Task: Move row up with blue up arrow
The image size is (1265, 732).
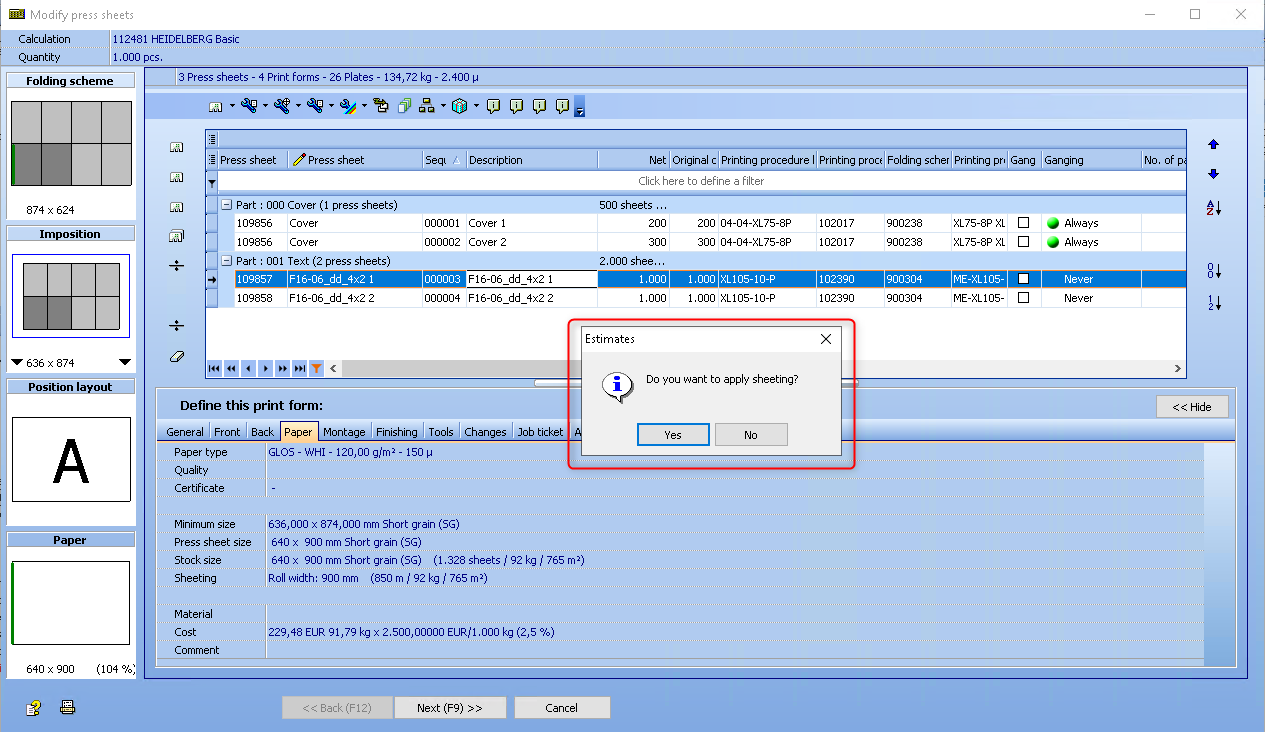Action: (1214, 144)
